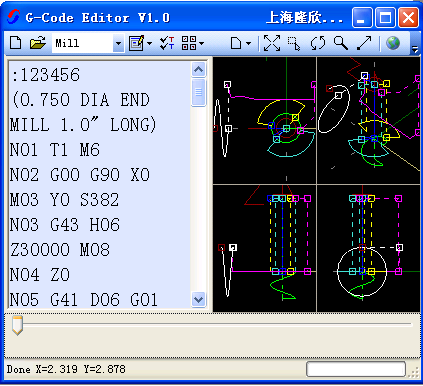Click the zoom extents crossed-arrows icon
The height and width of the screenshot is (386, 423).
point(272,43)
